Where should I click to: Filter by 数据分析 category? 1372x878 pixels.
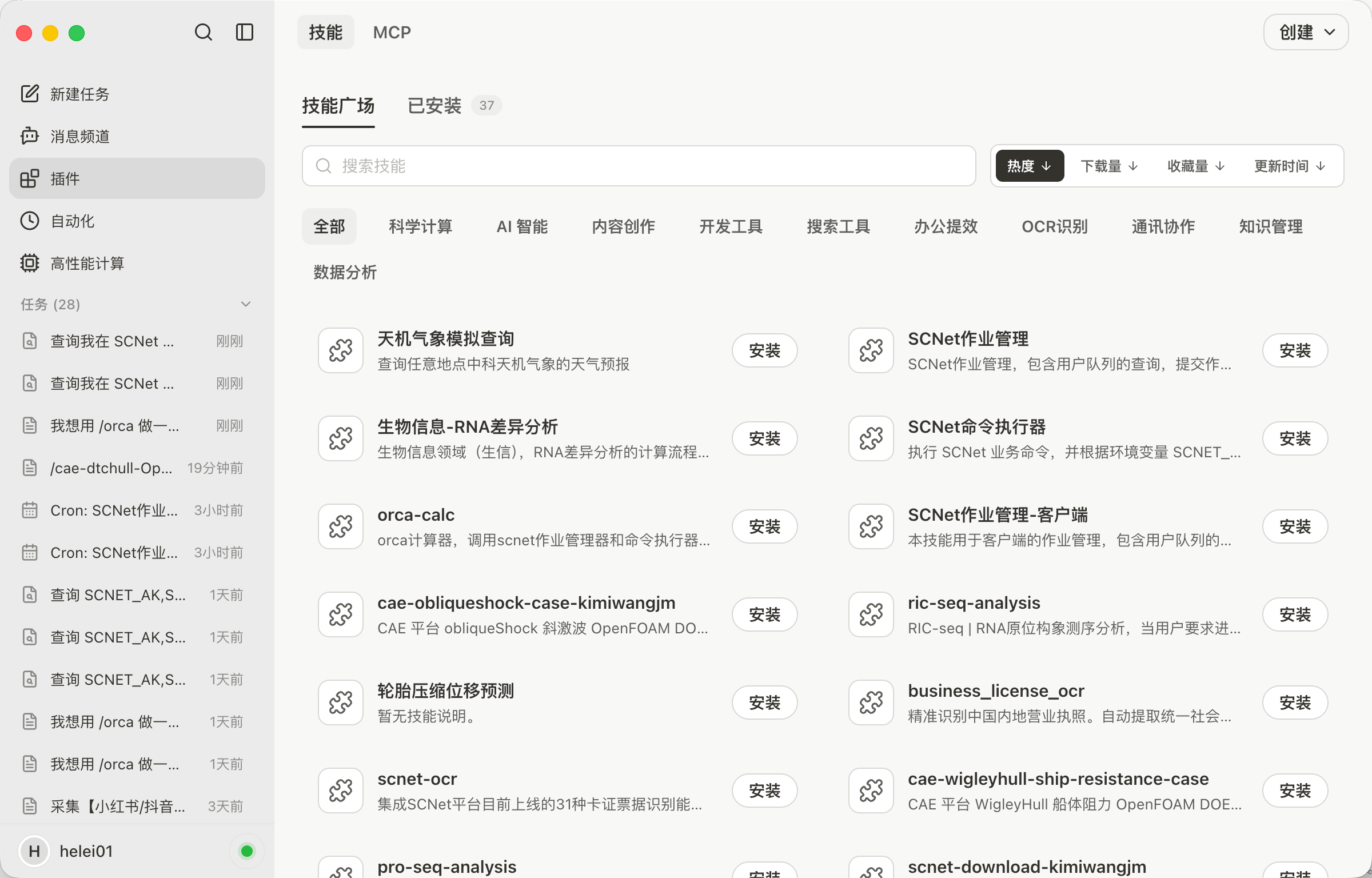tap(345, 272)
